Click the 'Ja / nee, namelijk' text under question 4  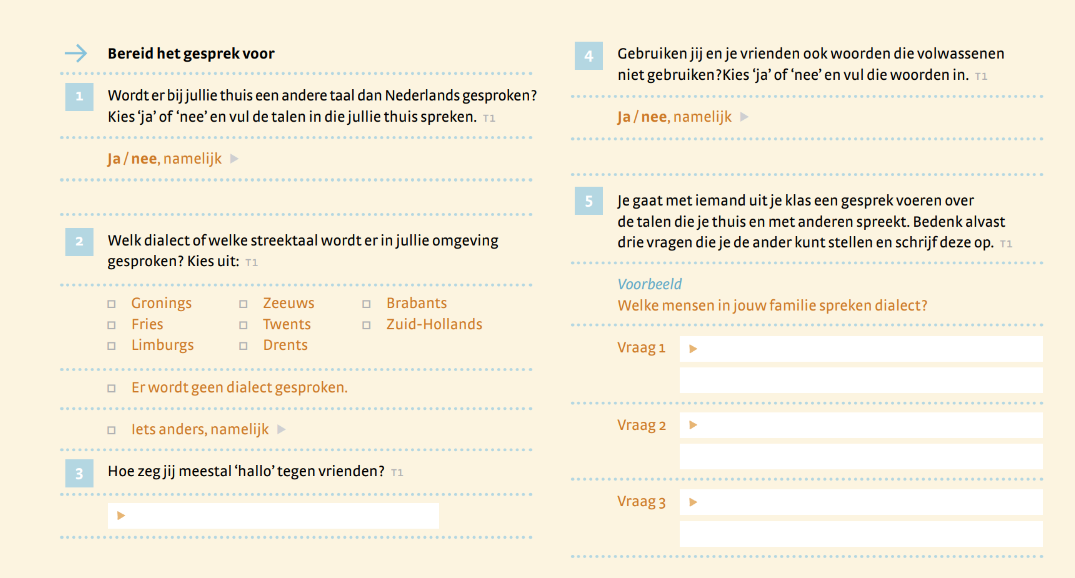(x=674, y=117)
